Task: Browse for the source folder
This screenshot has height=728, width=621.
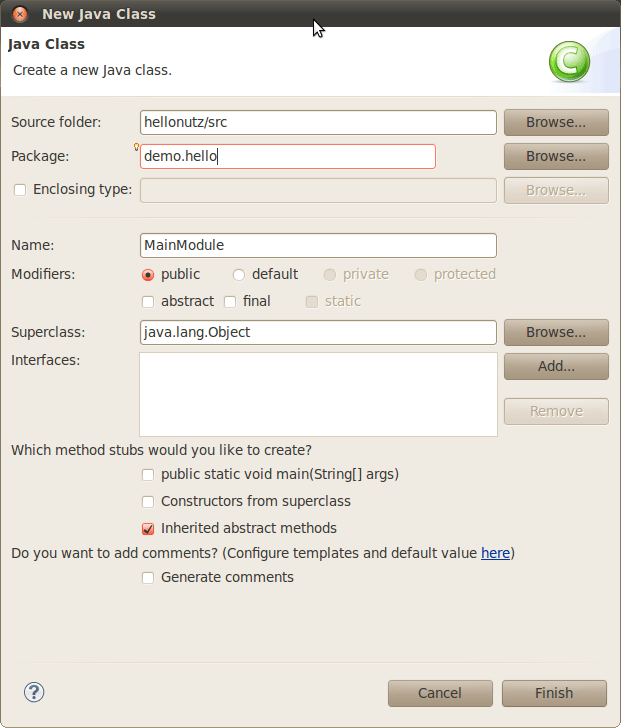Action: pyautogui.click(x=556, y=122)
